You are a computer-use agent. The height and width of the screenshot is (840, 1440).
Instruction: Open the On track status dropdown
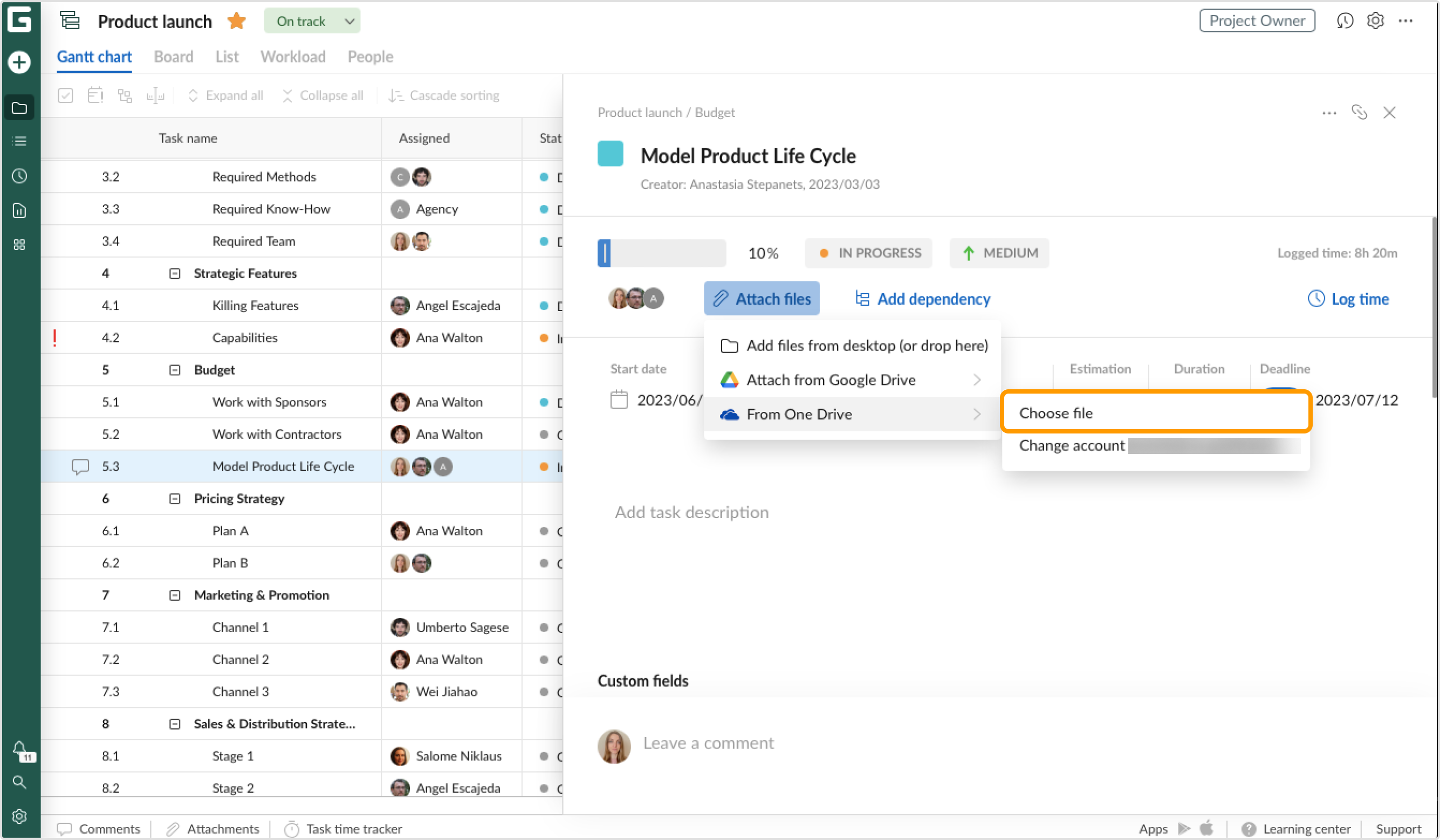[x=312, y=21]
